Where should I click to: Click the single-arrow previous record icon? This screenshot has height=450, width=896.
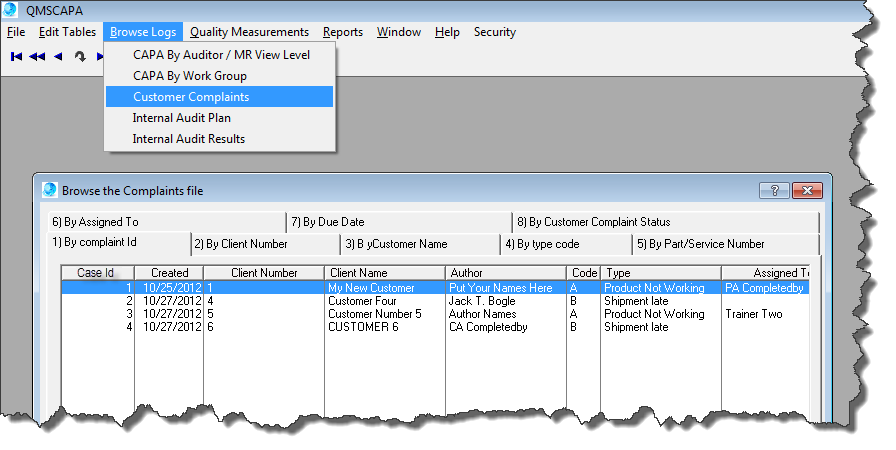pyautogui.click(x=58, y=57)
